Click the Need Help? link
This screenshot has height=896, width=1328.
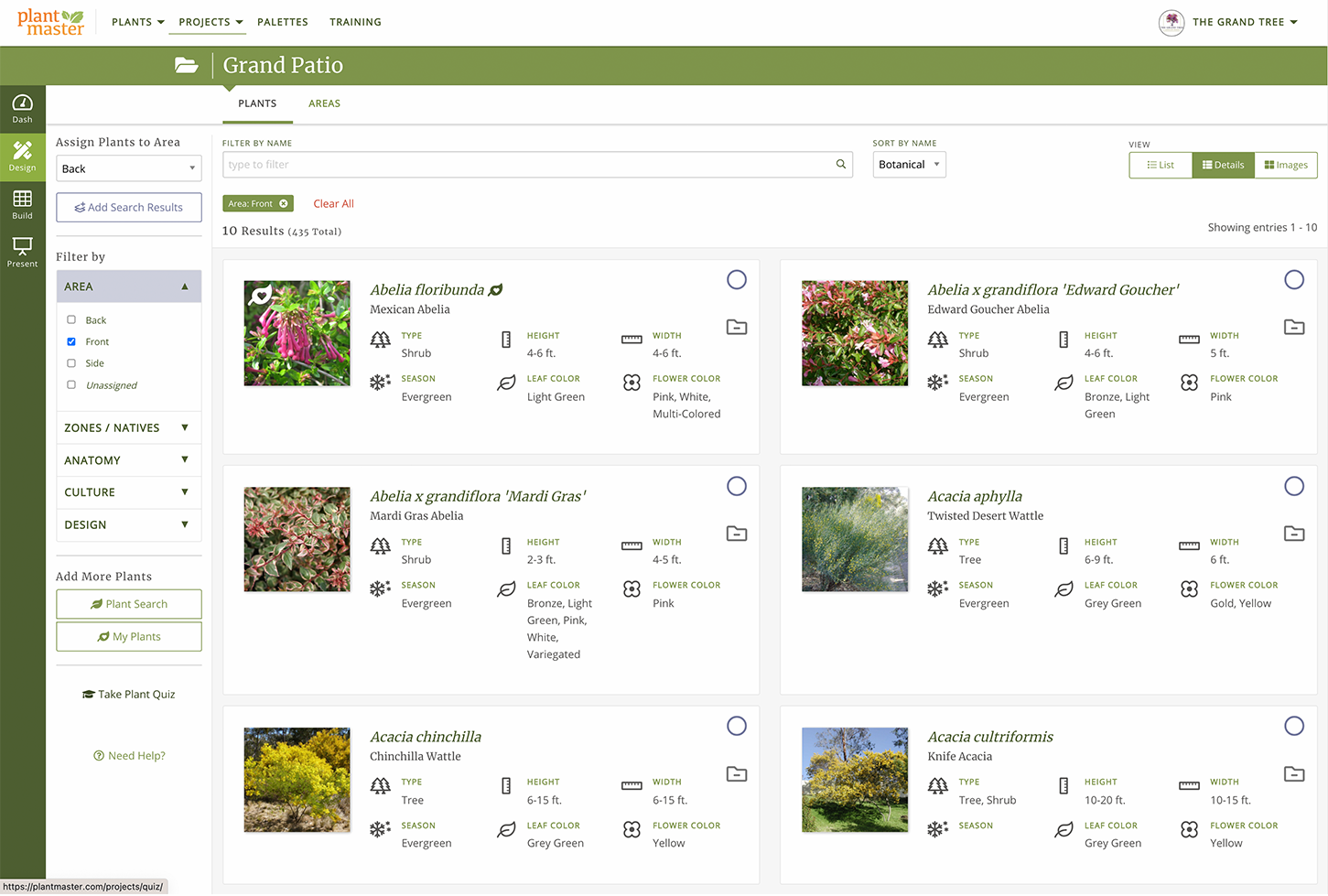[129, 756]
